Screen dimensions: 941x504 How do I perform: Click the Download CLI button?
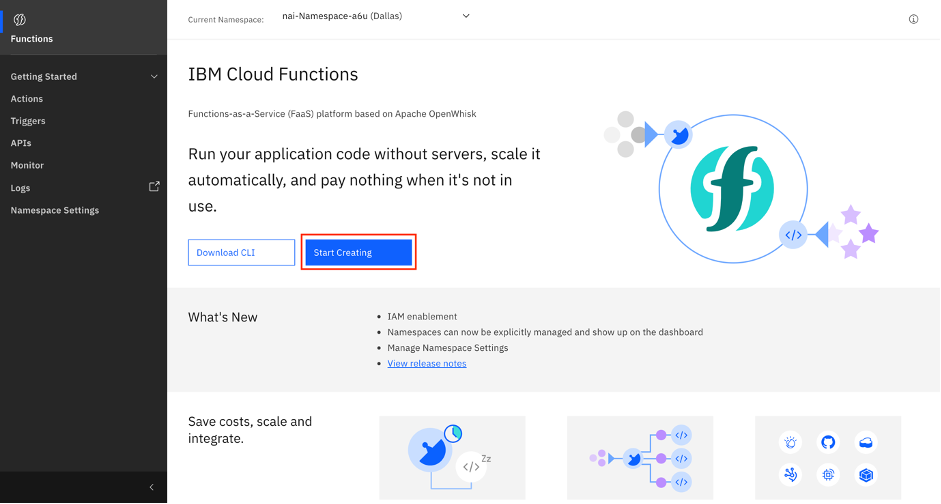click(241, 253)
